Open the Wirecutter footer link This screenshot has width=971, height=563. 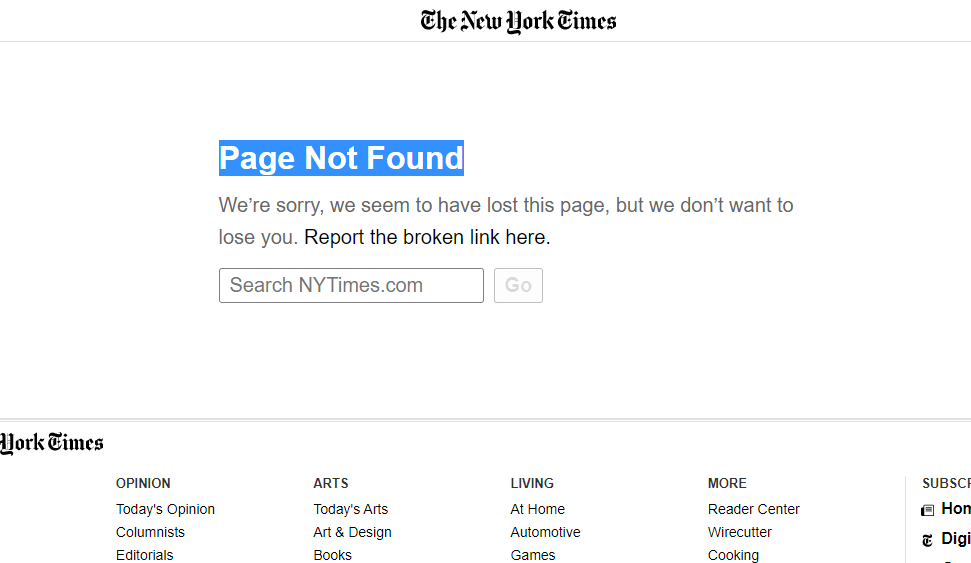tap(740, 532)
